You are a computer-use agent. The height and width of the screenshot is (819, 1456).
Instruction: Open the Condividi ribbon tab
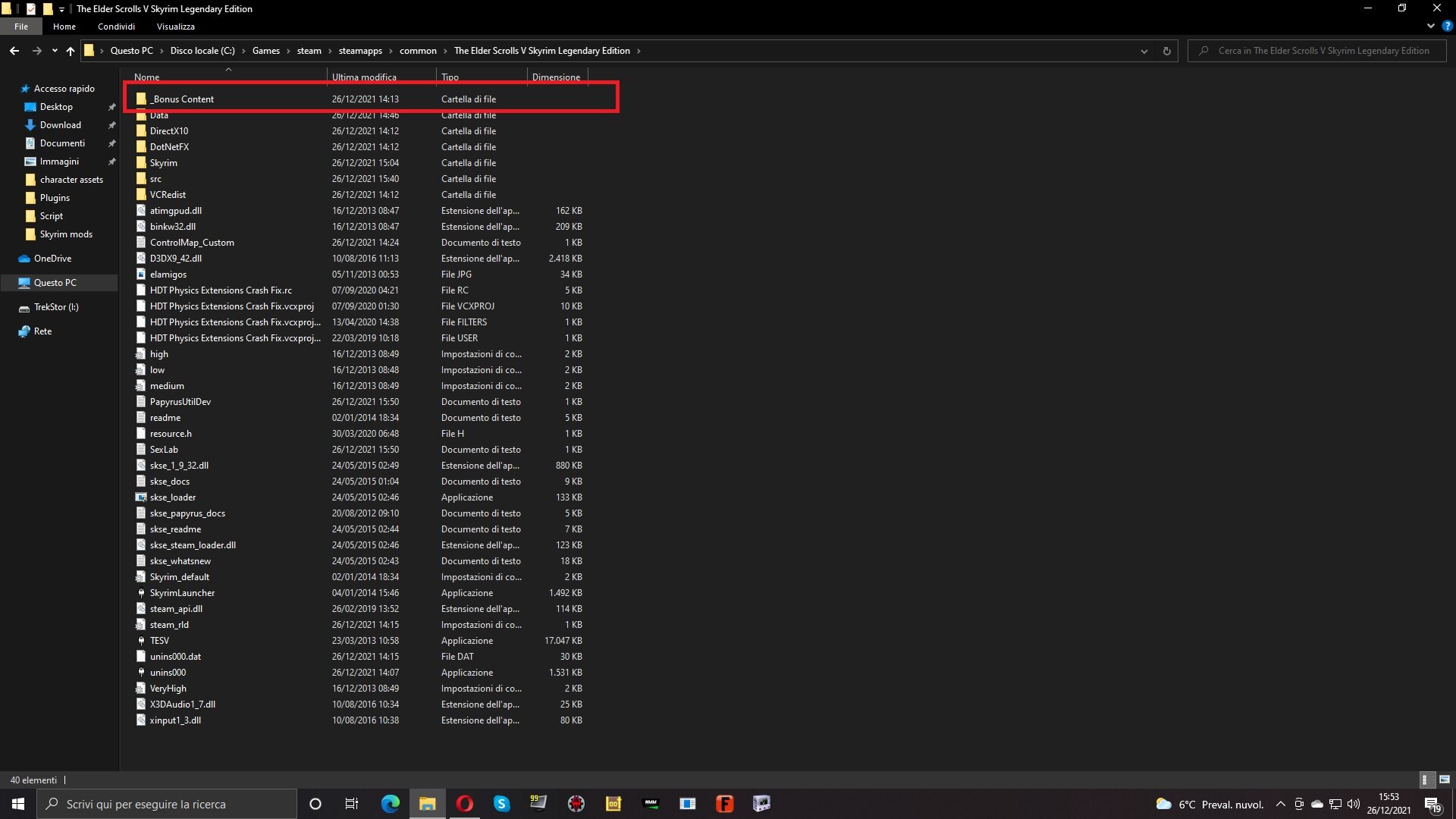tap(116, 27)
